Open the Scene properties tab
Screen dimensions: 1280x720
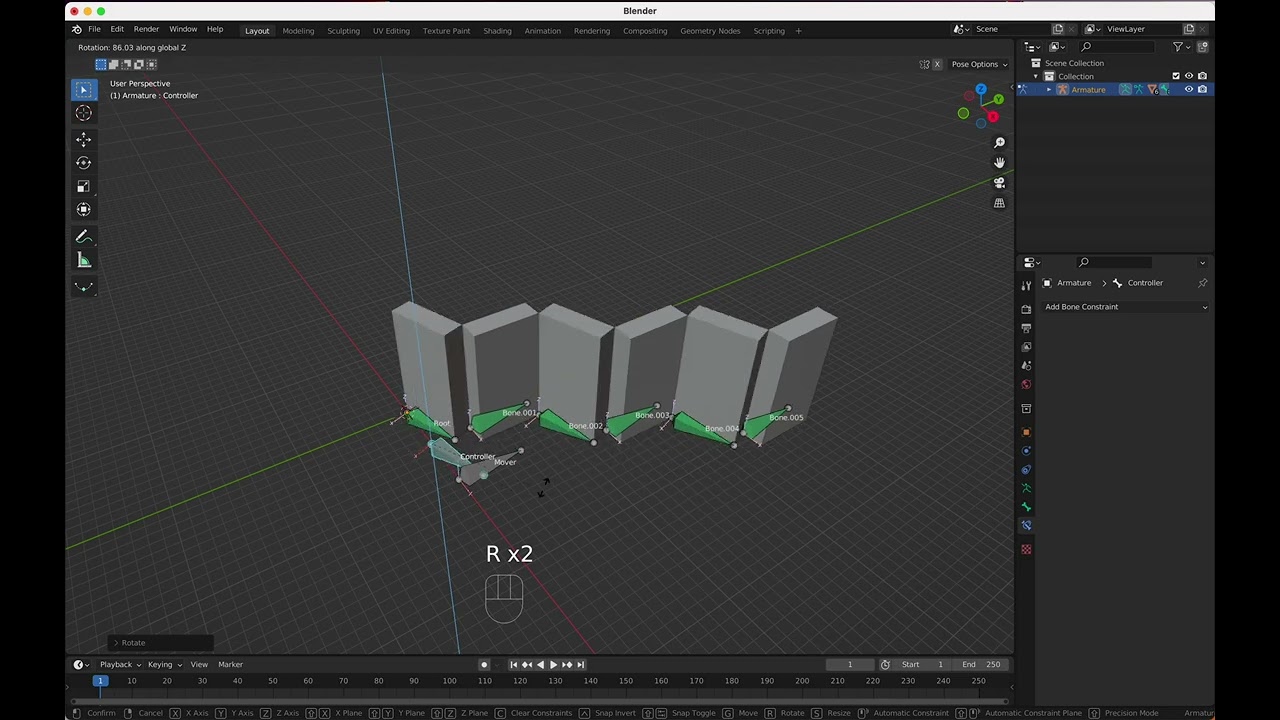point(1026,366)
